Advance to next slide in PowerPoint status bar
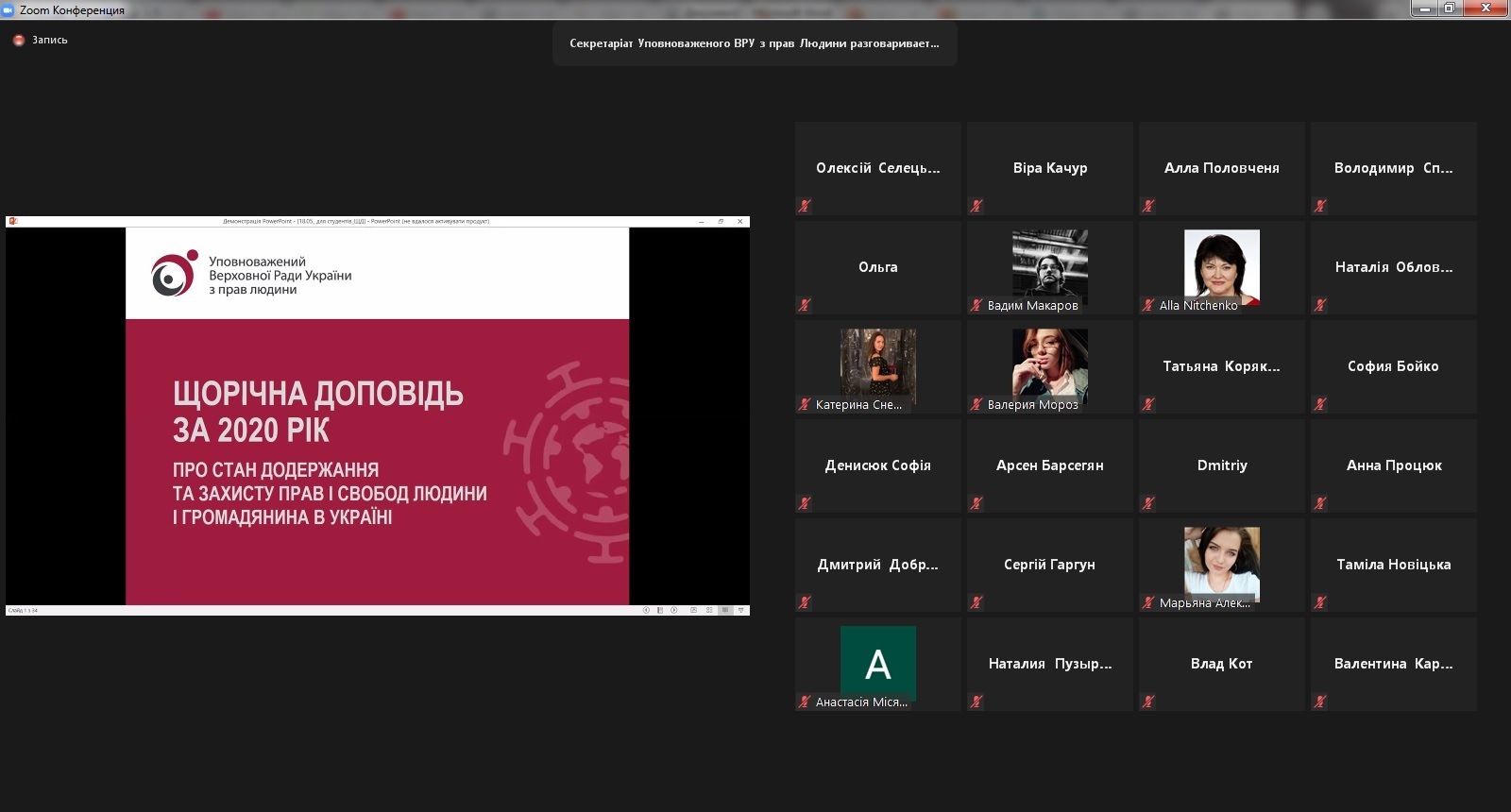1511x812 pixels. pos(674,610)
